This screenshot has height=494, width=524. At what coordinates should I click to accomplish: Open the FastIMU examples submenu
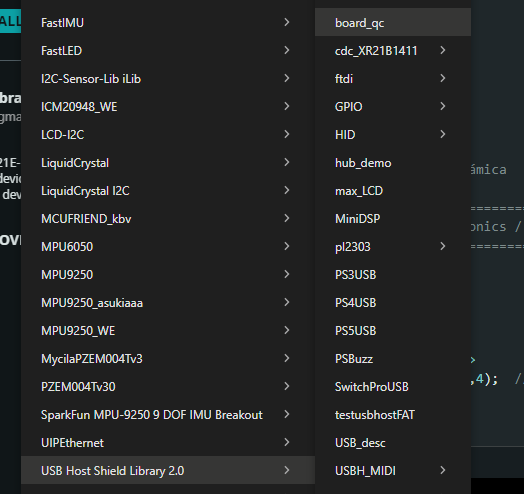click(x=168, y=22)
